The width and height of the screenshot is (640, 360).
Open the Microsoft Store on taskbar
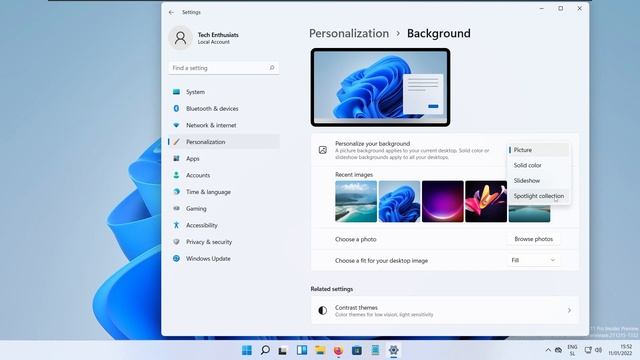point(357,350)
